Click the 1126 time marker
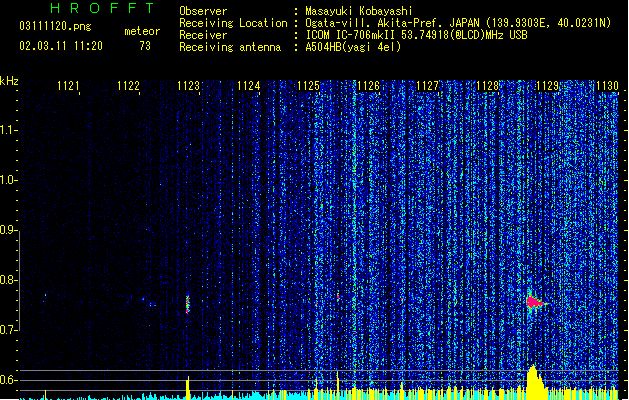This screenshot has height=400, width=629. [368, 86]
